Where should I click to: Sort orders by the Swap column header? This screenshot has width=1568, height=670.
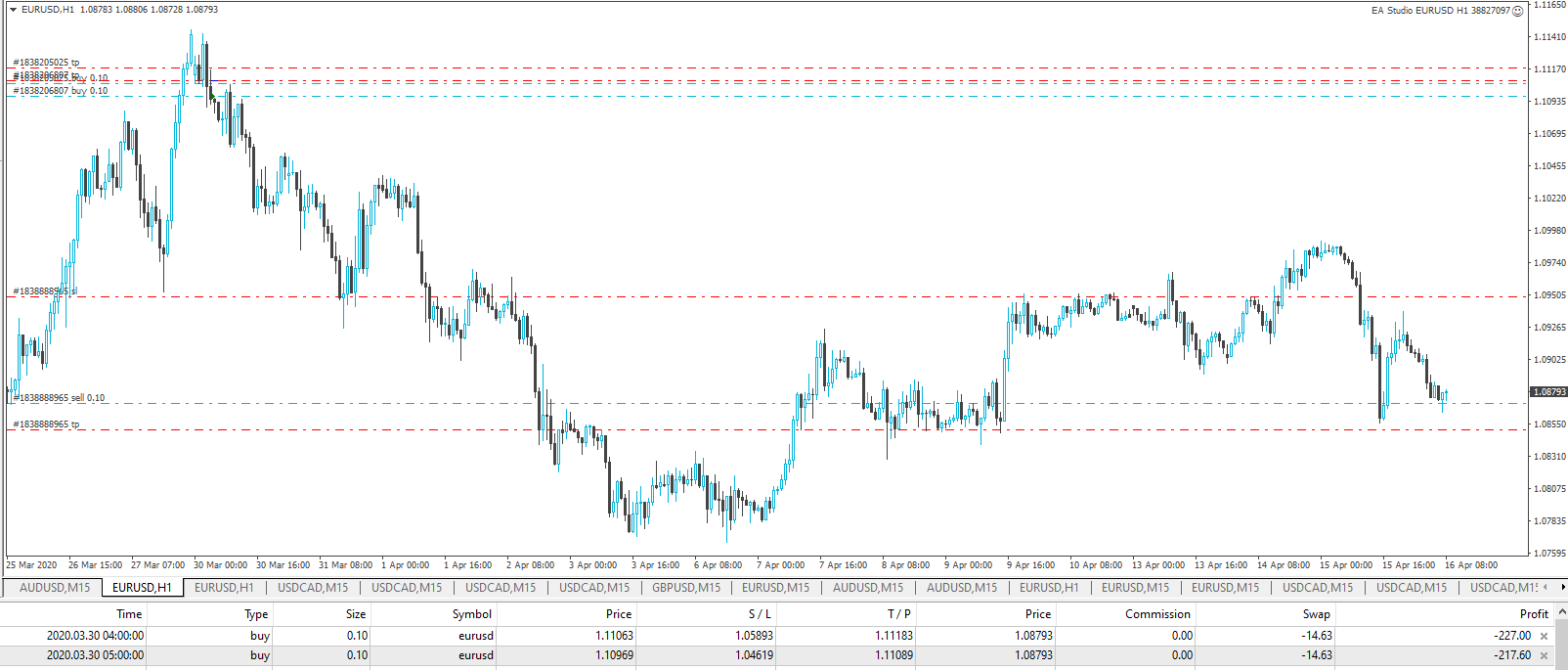(1316, 614)
